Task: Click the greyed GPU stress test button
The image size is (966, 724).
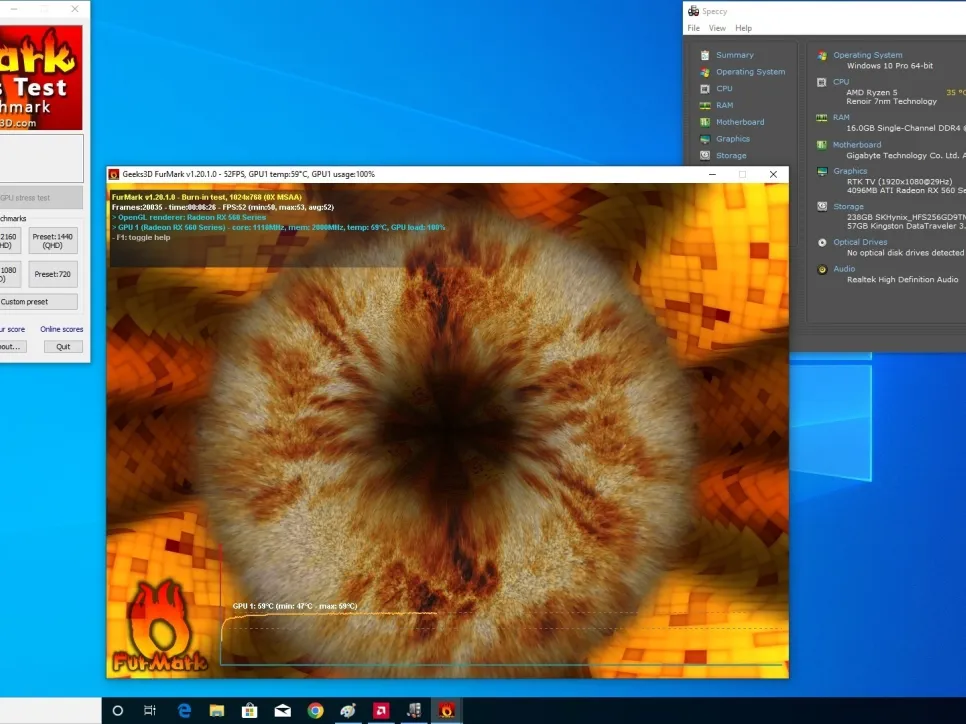Action: (x=41, y=198)
